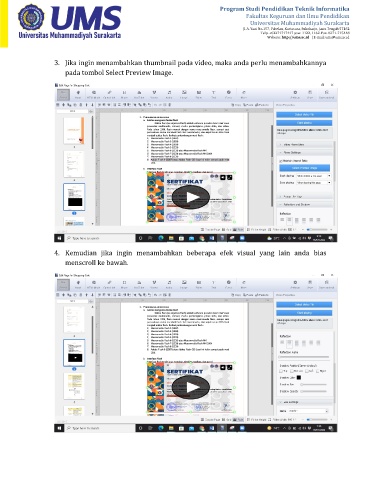Open the Start Action dropdown
This screenshot has width=370, height=480.
[314, 176]
